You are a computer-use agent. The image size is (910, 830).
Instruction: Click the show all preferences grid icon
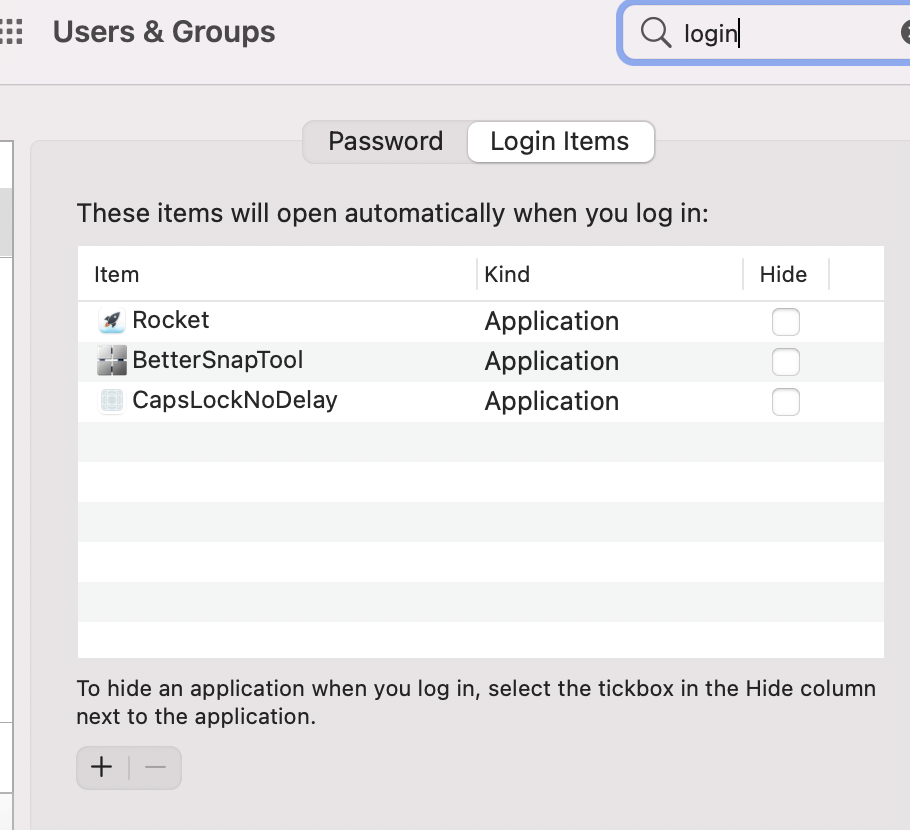coord(10,32)
